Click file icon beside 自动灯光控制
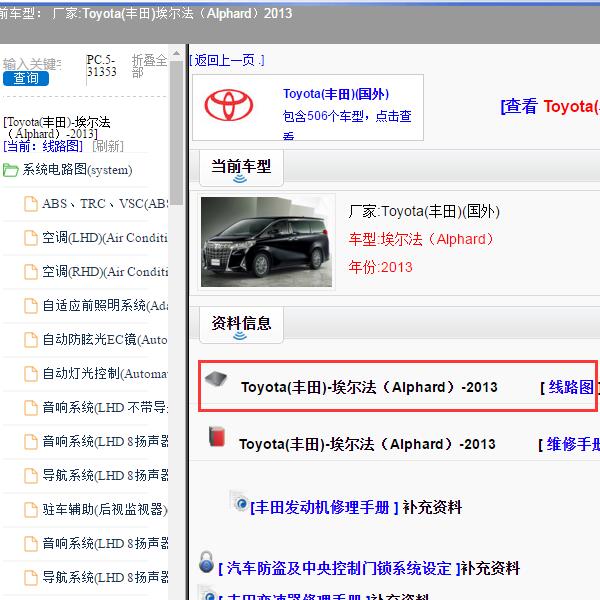600x600 pixels. point(31,373)
